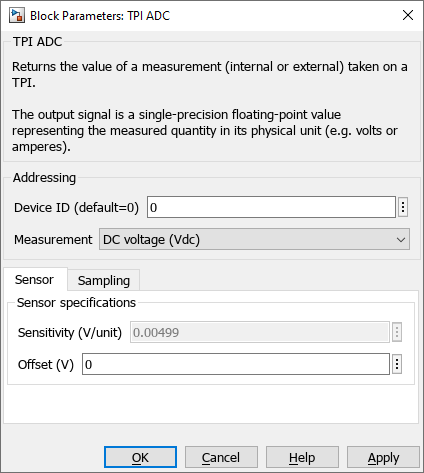424x473 pixels.
Task: Switch to the Sampling tab
Action: (104, 280)
